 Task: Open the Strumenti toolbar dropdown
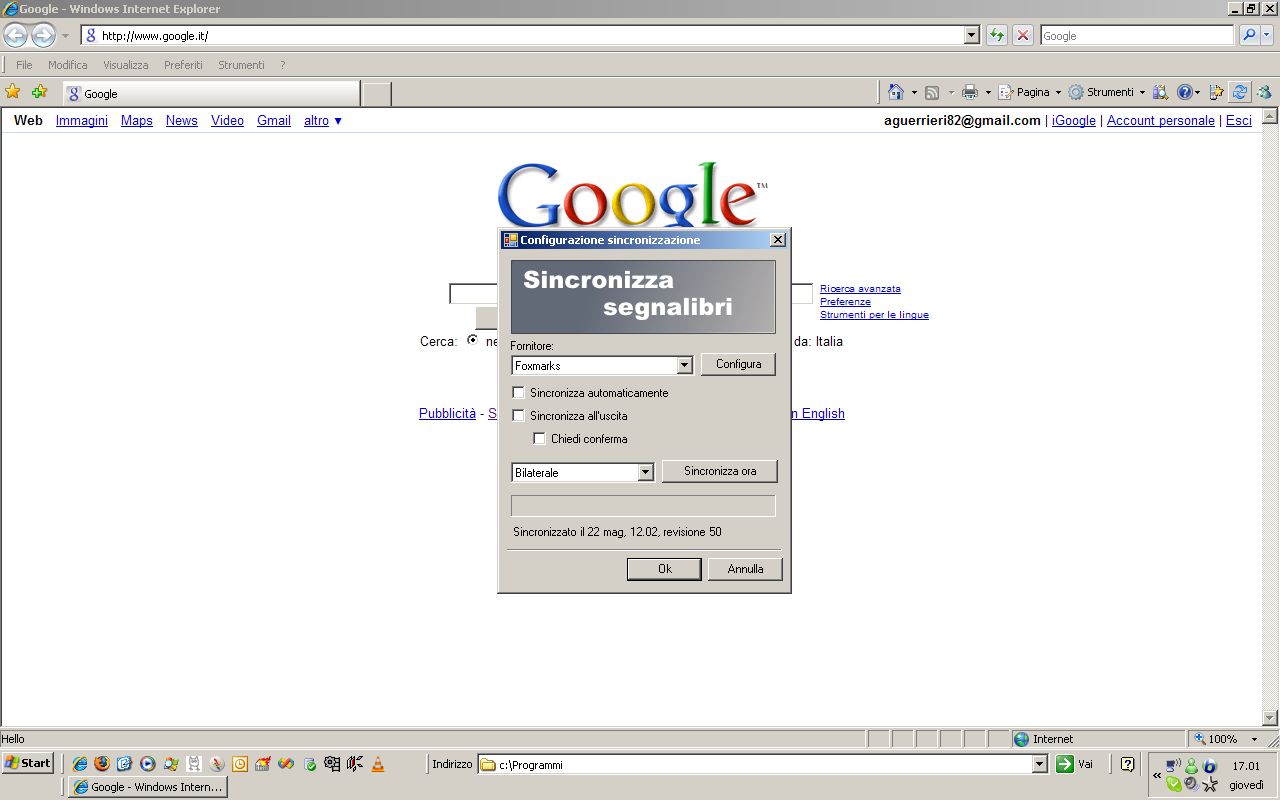click(x=1107, y=92)
